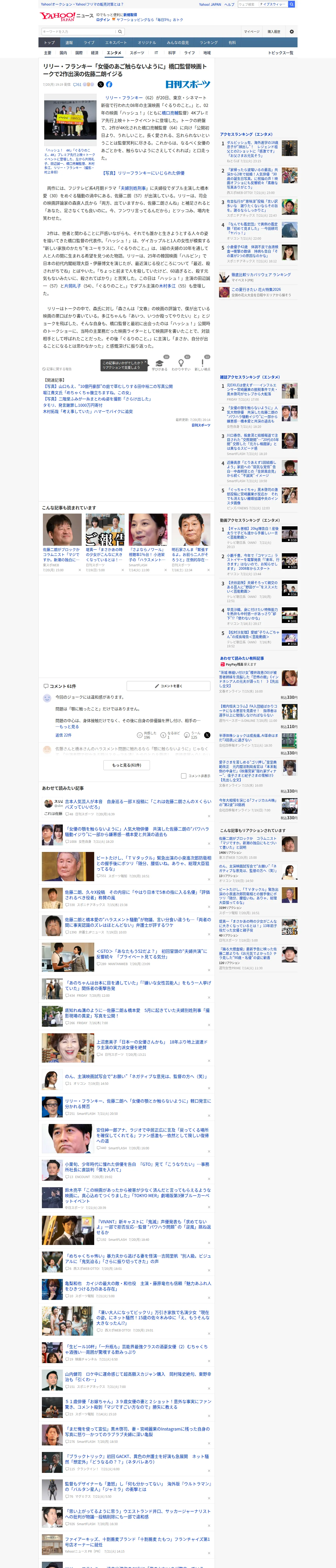
Task: Open the 上沼恵美子「日本一の女優さんかも」article
Action: (x=152, y=1045)
